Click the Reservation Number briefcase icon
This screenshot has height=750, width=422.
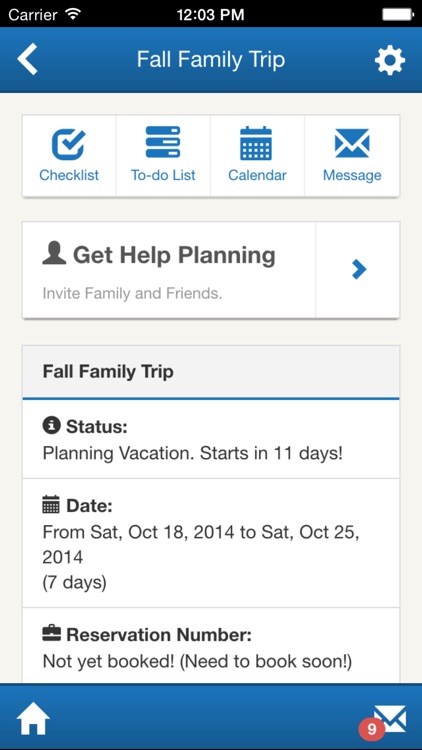[x=52, y=634]
